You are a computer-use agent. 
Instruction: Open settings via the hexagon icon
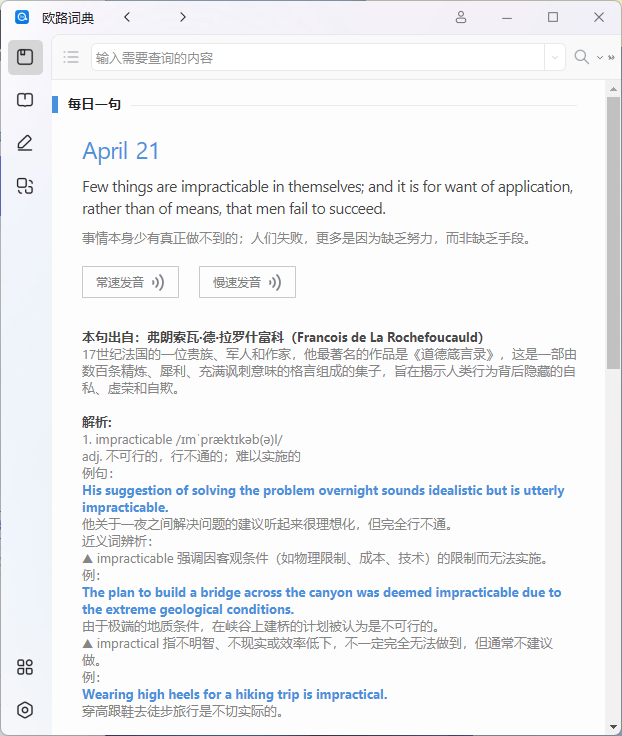pyautogui.click(x=25, y=710)
